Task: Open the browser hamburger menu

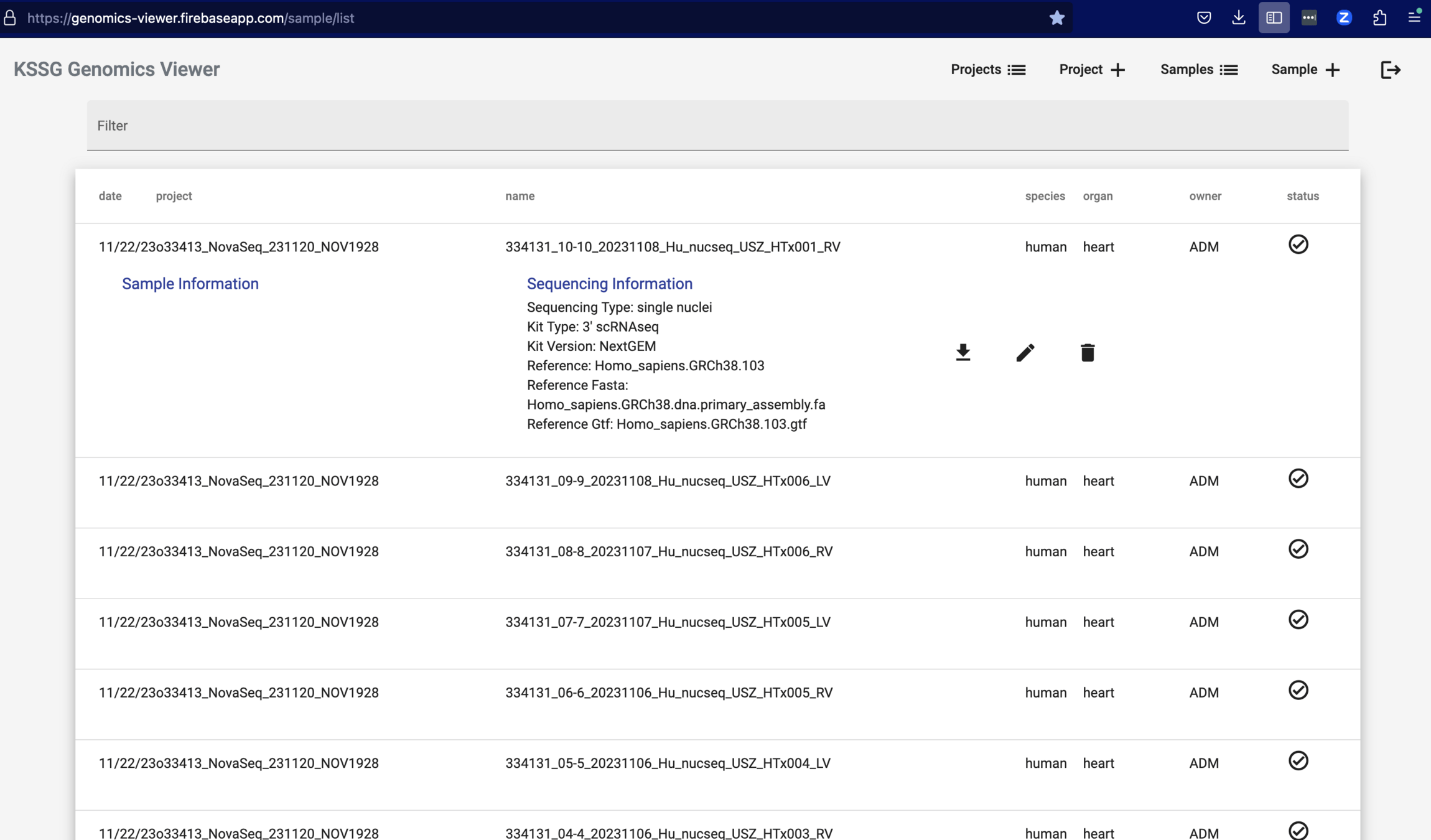Action: pyautogui.click(x=1414, y=18)
